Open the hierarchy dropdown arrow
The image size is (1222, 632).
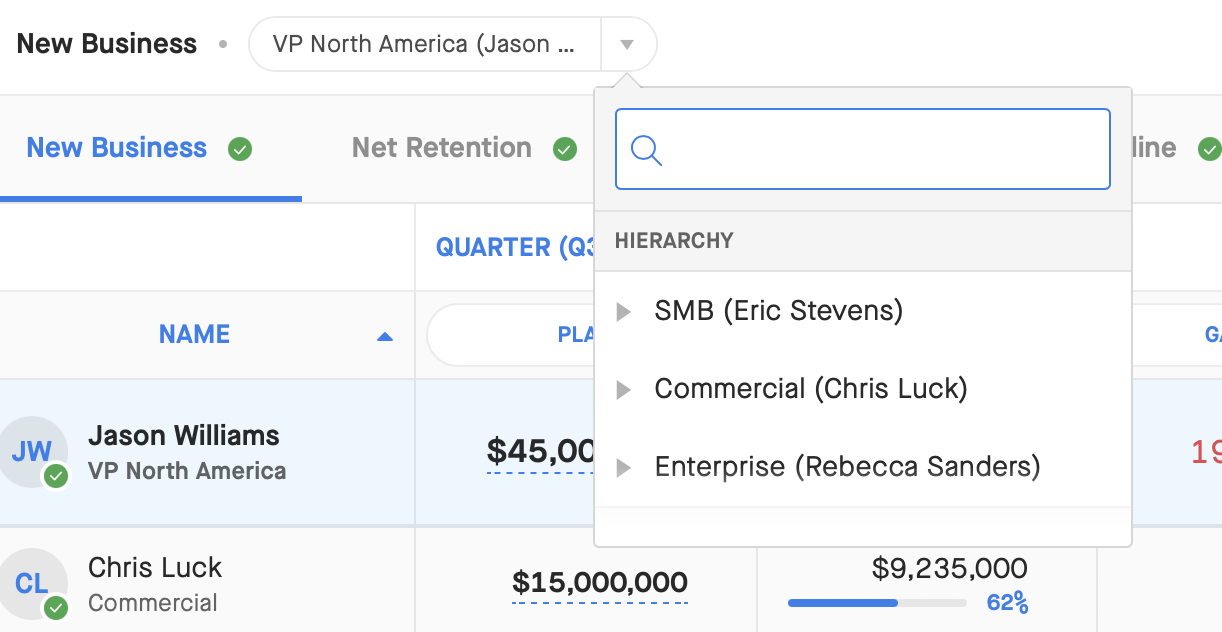627,44
